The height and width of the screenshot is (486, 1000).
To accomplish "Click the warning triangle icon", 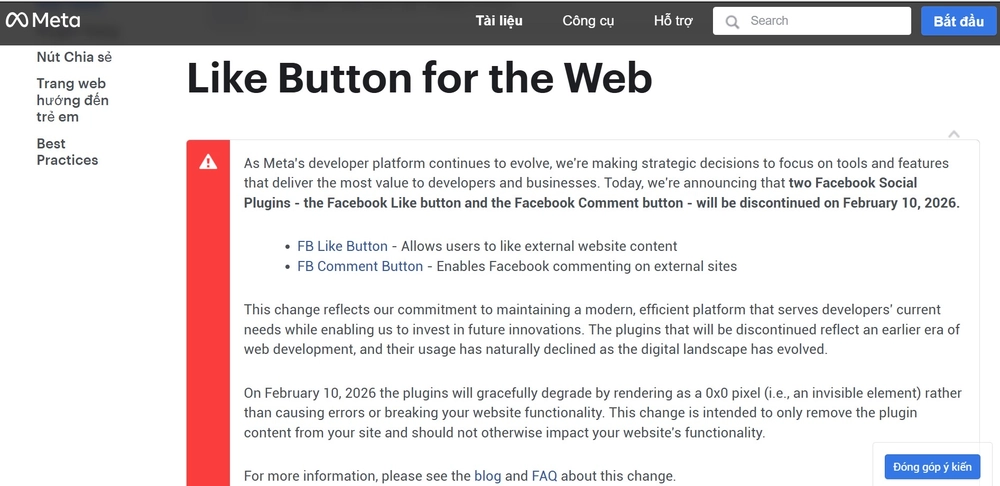I will pos(208,162).
